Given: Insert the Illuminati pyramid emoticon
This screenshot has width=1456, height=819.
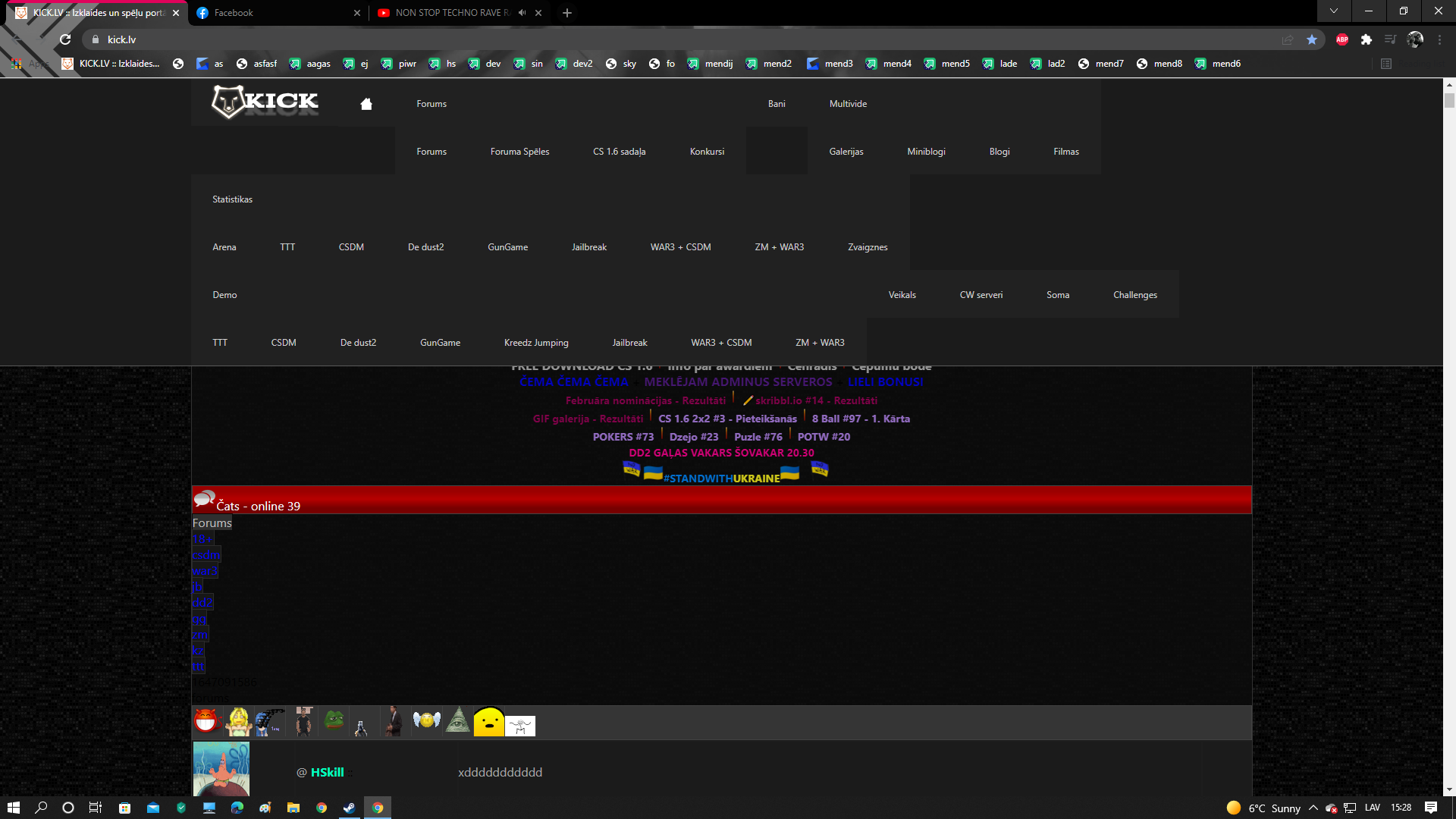Looking at the screenshot, I should click(458, 720).
